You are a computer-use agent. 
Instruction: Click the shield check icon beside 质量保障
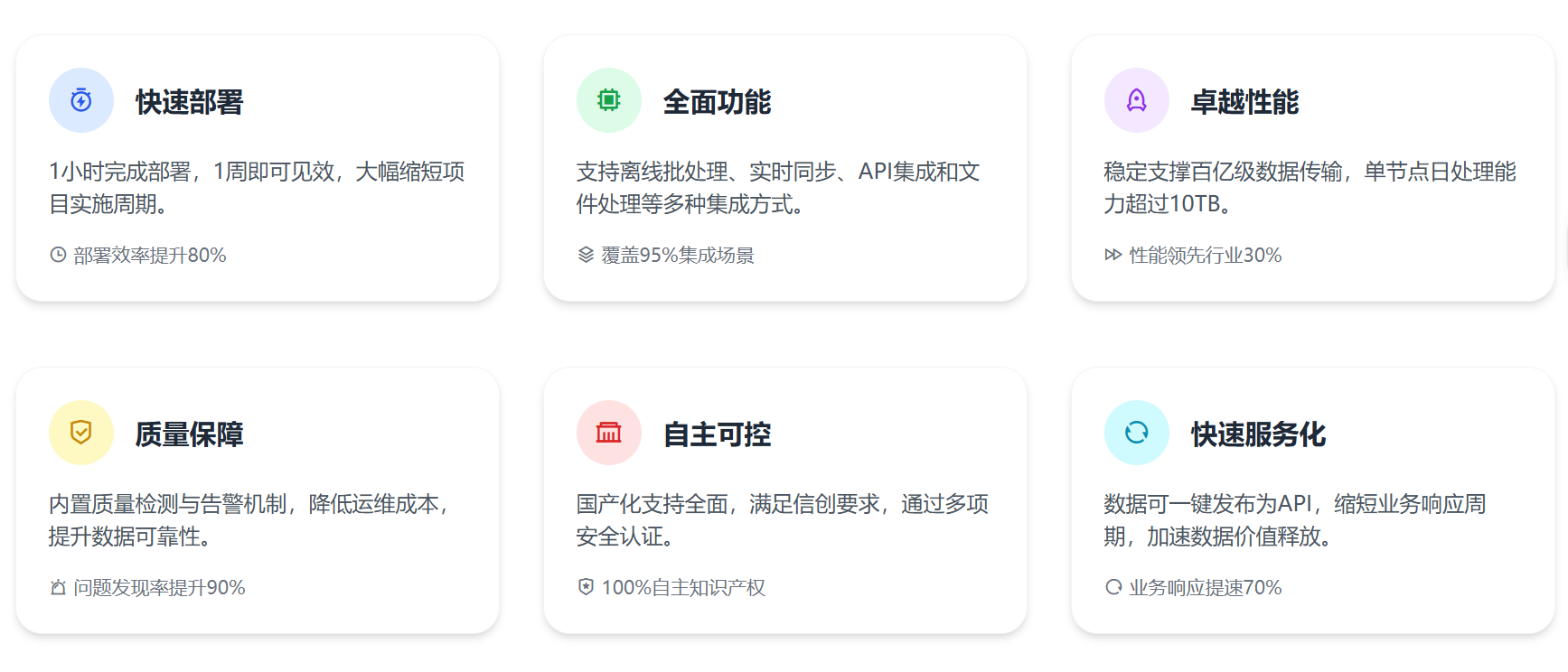point(80,433)
